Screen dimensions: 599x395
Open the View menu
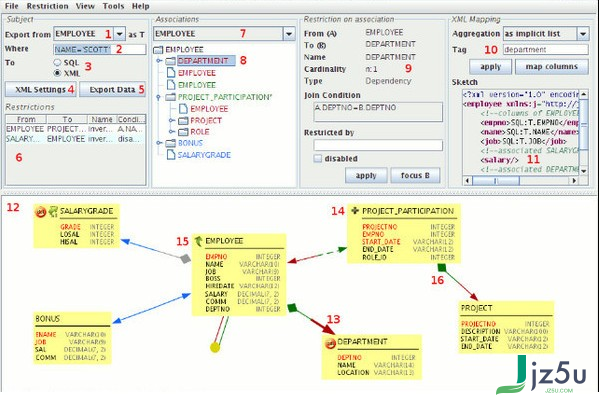click(x=85, y=6)
